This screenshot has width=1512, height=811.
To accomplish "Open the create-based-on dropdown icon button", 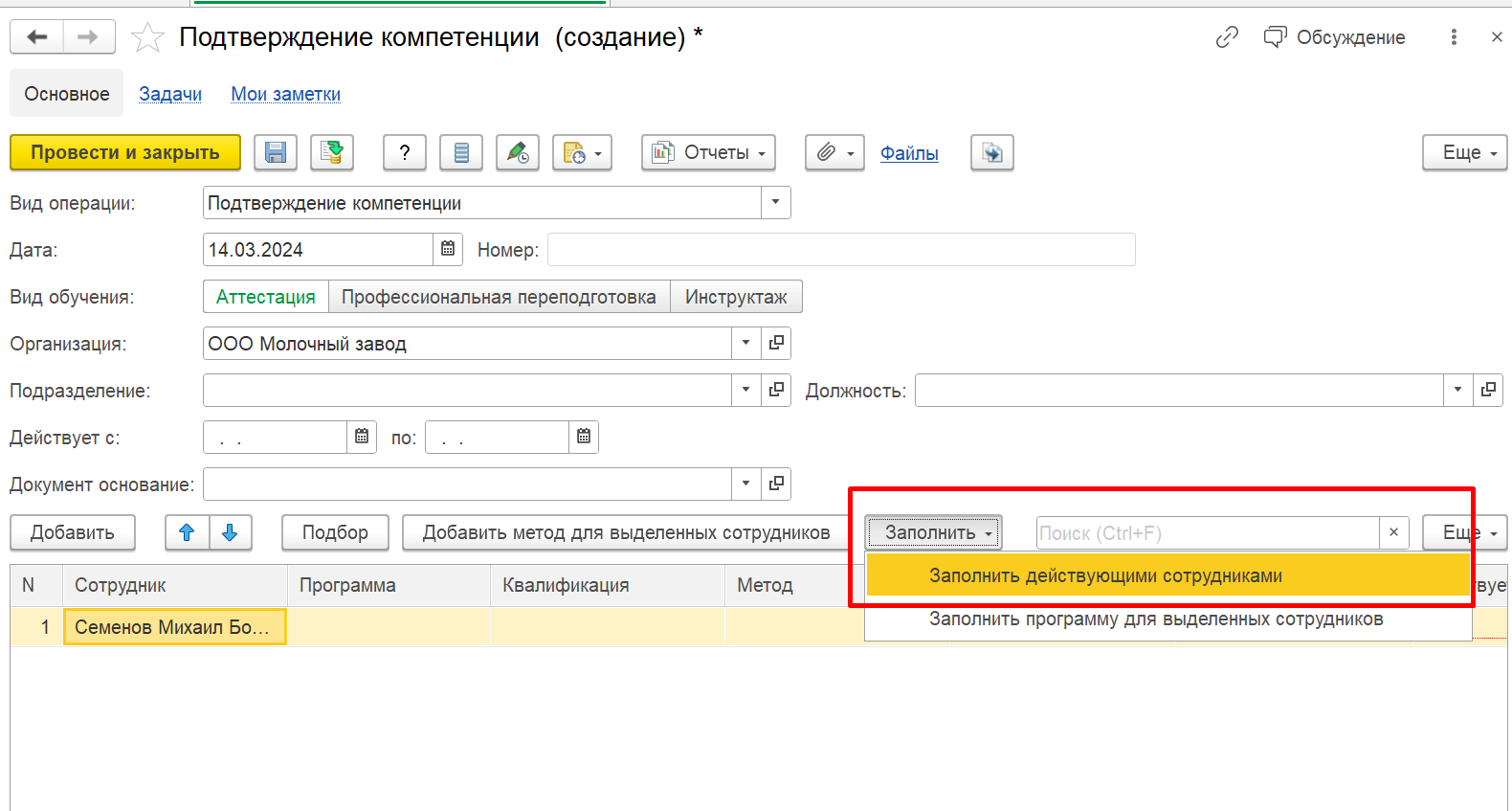I will 582,153.
